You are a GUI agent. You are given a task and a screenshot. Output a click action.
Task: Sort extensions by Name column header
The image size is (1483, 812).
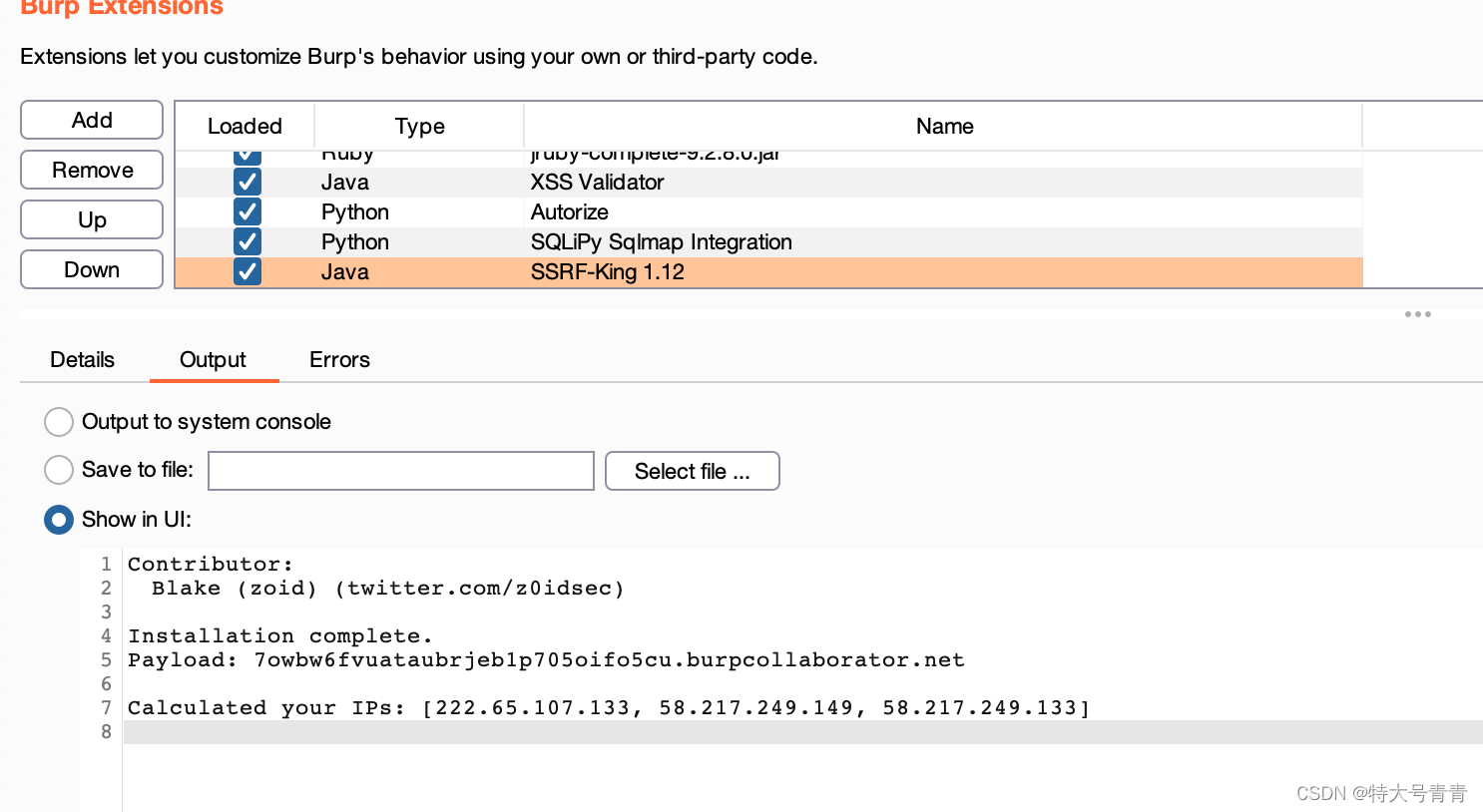[x=944, y=127]
